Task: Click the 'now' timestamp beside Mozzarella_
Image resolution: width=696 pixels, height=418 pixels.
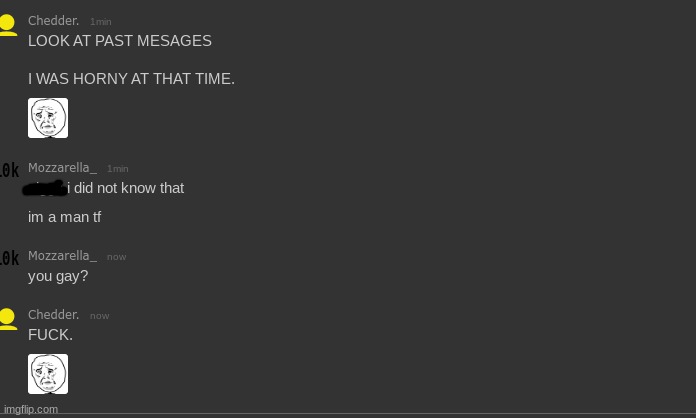Action: 117,257
